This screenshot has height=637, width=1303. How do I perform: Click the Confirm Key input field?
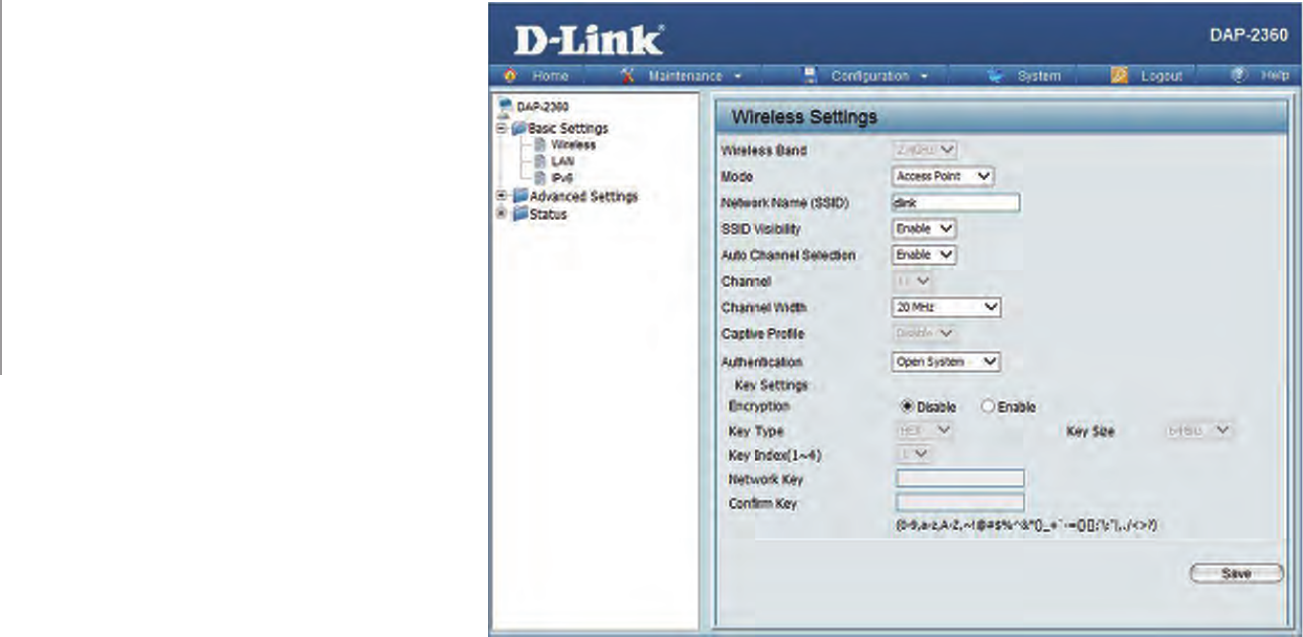(960, 503)
